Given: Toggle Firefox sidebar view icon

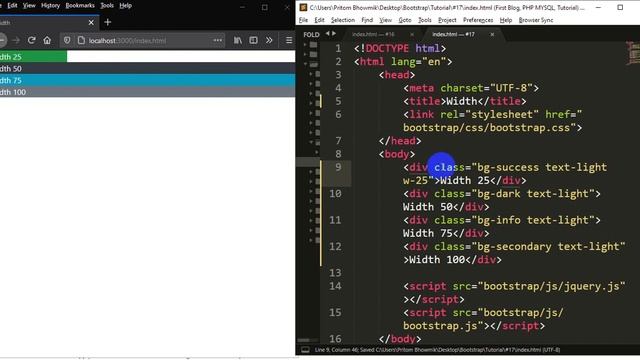Looking at the screenshot, I should 253,40.
